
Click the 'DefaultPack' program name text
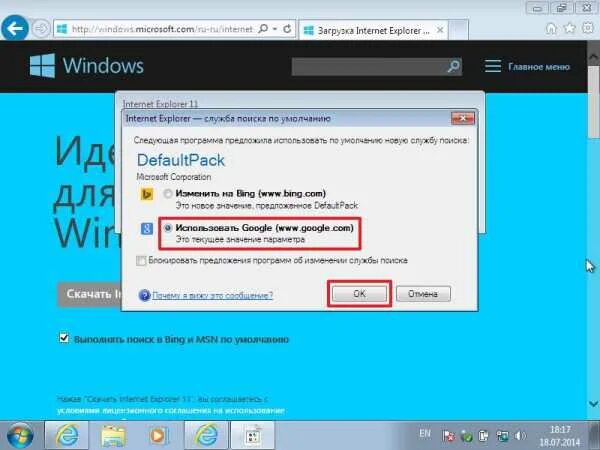pos(181,160)
